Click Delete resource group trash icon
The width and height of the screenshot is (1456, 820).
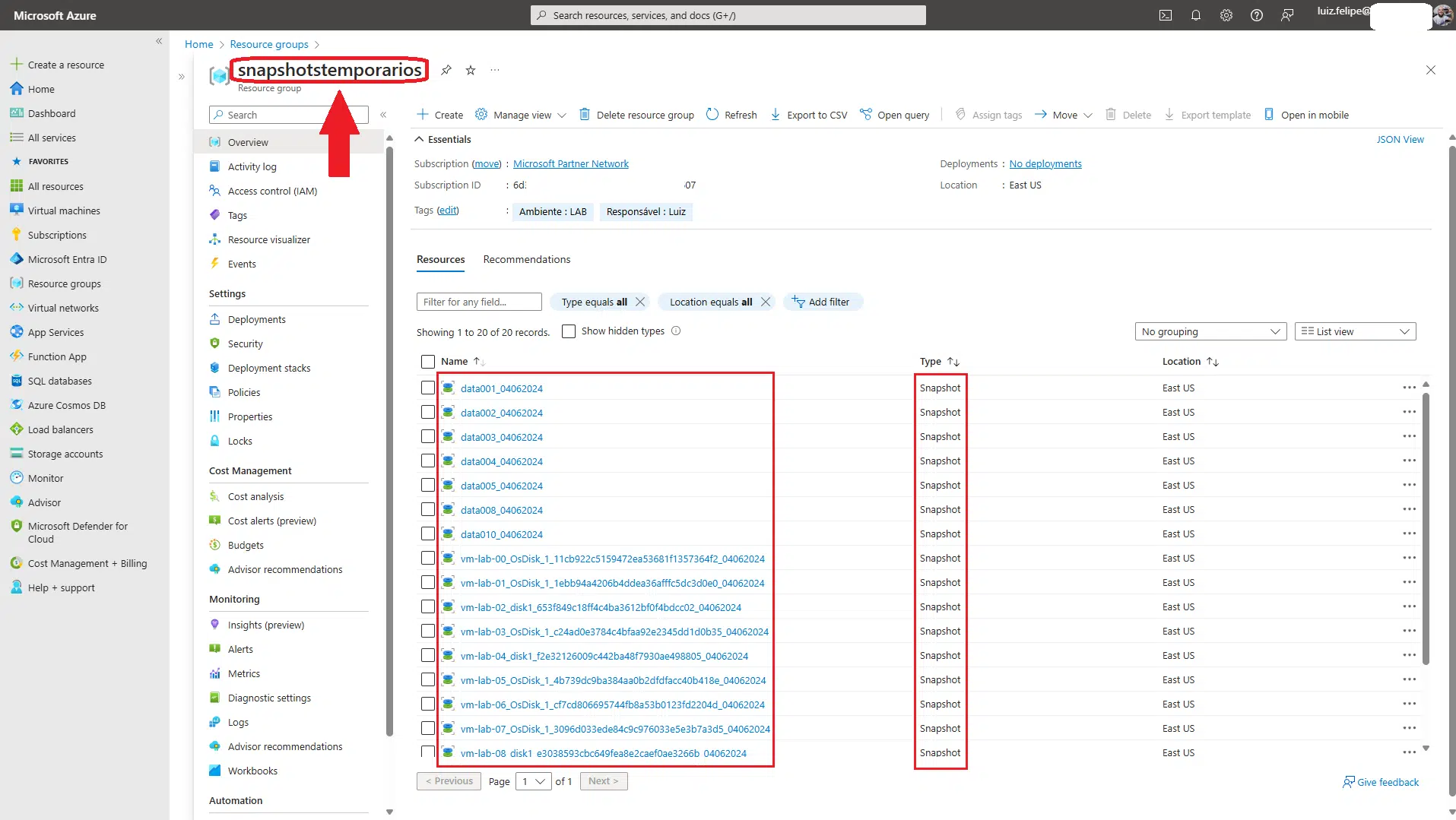tap(585, 115)
